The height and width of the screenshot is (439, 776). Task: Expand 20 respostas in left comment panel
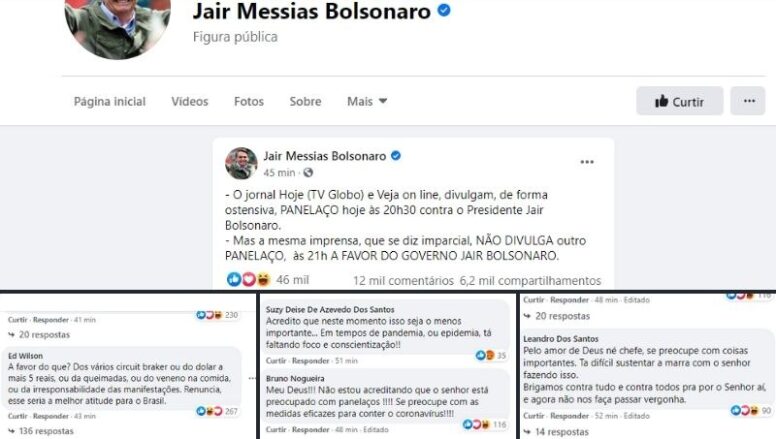[x=40, y=335]
